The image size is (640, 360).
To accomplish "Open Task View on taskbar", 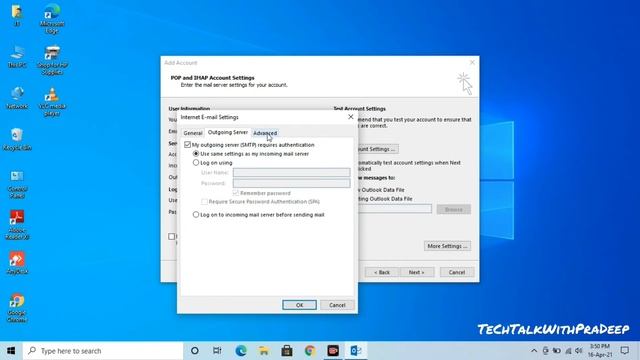I will click(x=217, y=351).
